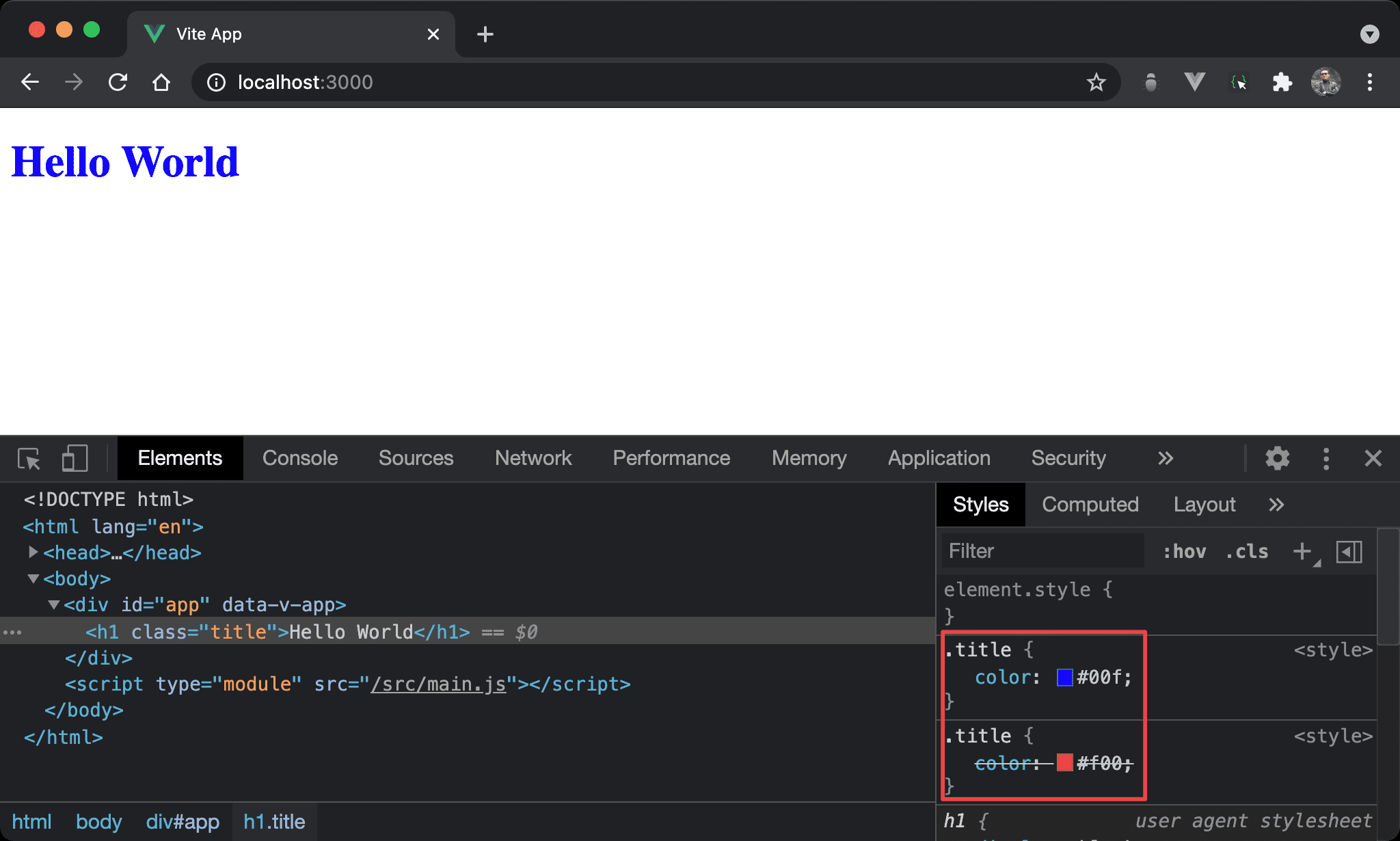The height and width of the screenshot is (841, 1400).
Task: Open the Extensions puzzle icon
Action: coord(1282,83)
